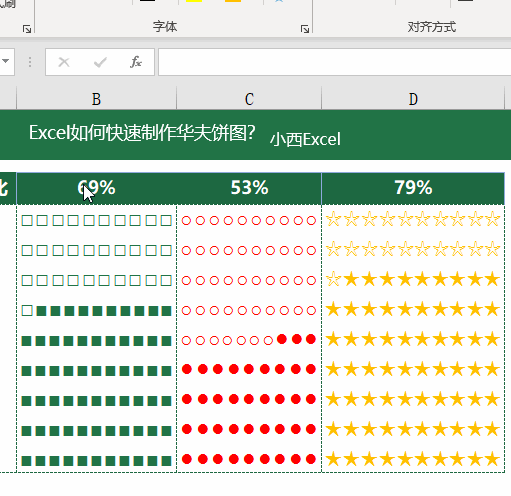Click the 小西Excel text

305,139
